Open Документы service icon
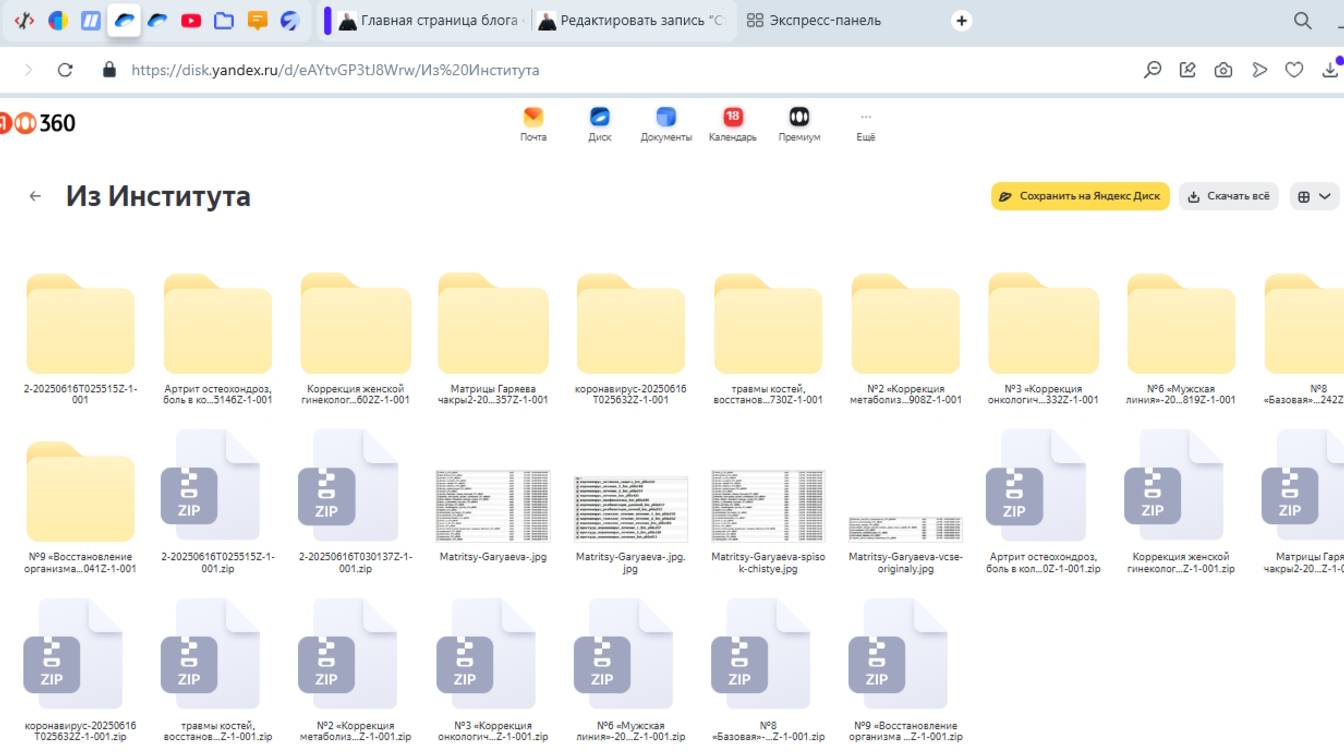The width and height of the screenshot is (1344, 755). pyautogui.click(x=666, y=125)
